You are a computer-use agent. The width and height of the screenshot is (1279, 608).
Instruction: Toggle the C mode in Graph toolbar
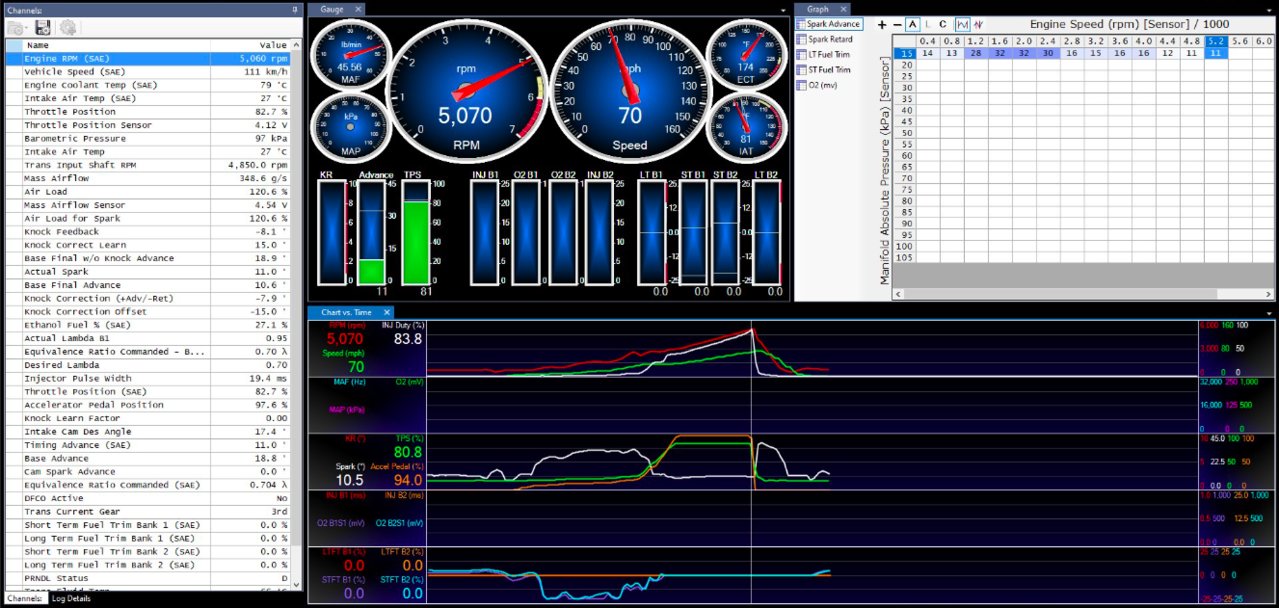point(943,24)
